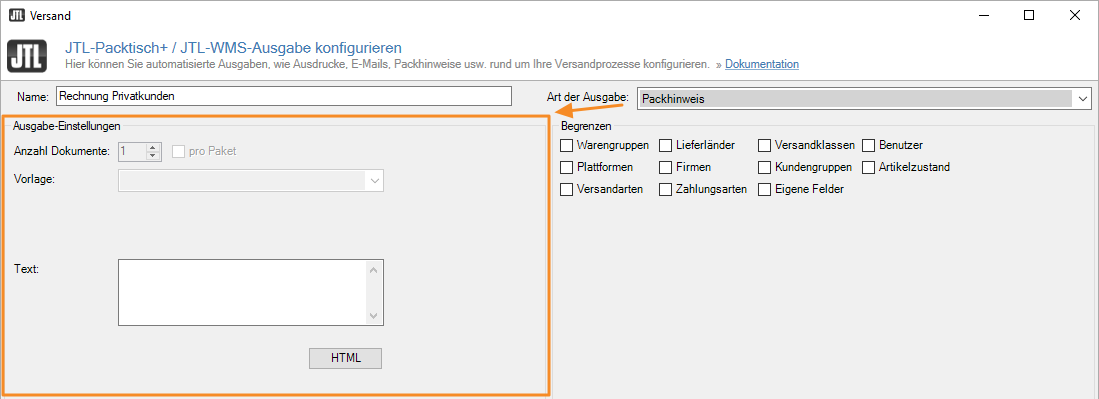1099x399 pixels.
Task: Select the Artikelzustand checkbox
Action: [x=868, y=167]
